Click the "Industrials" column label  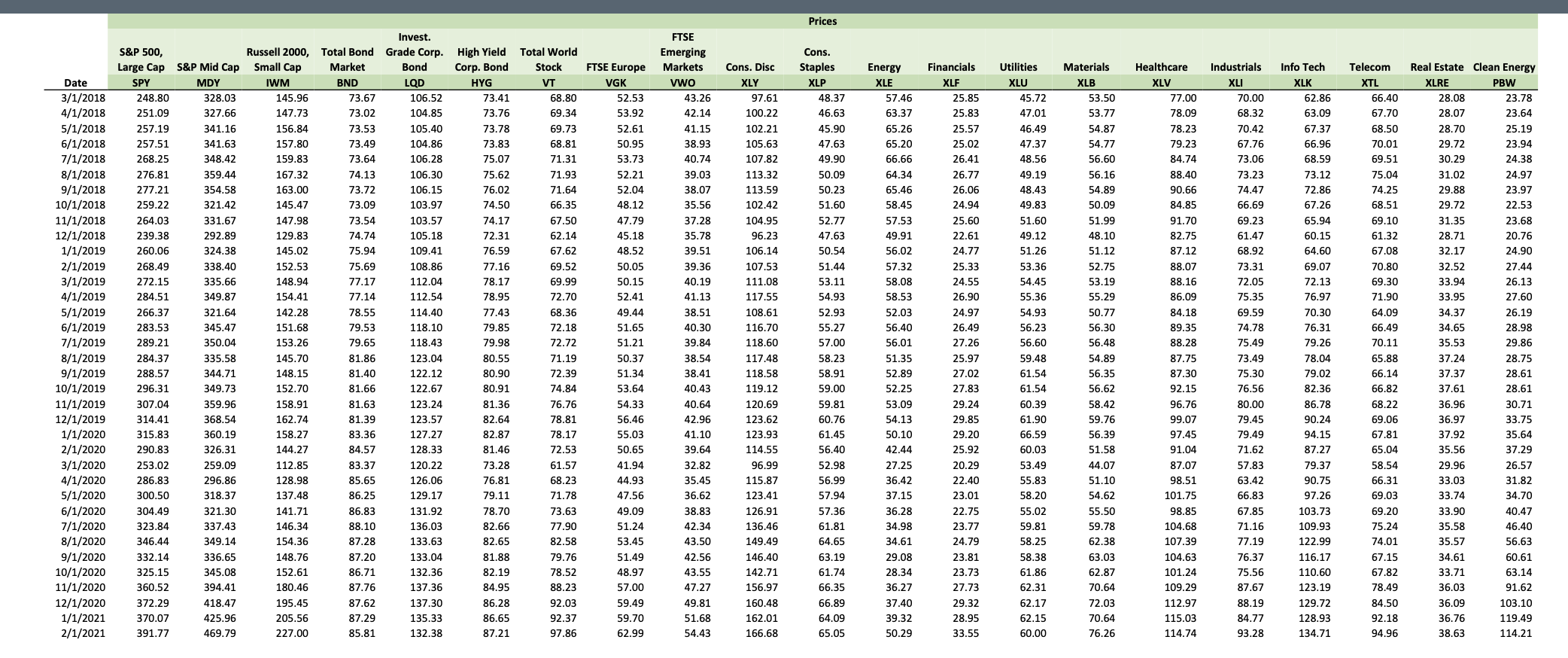pyautogui.click(x=1235, y=67)
